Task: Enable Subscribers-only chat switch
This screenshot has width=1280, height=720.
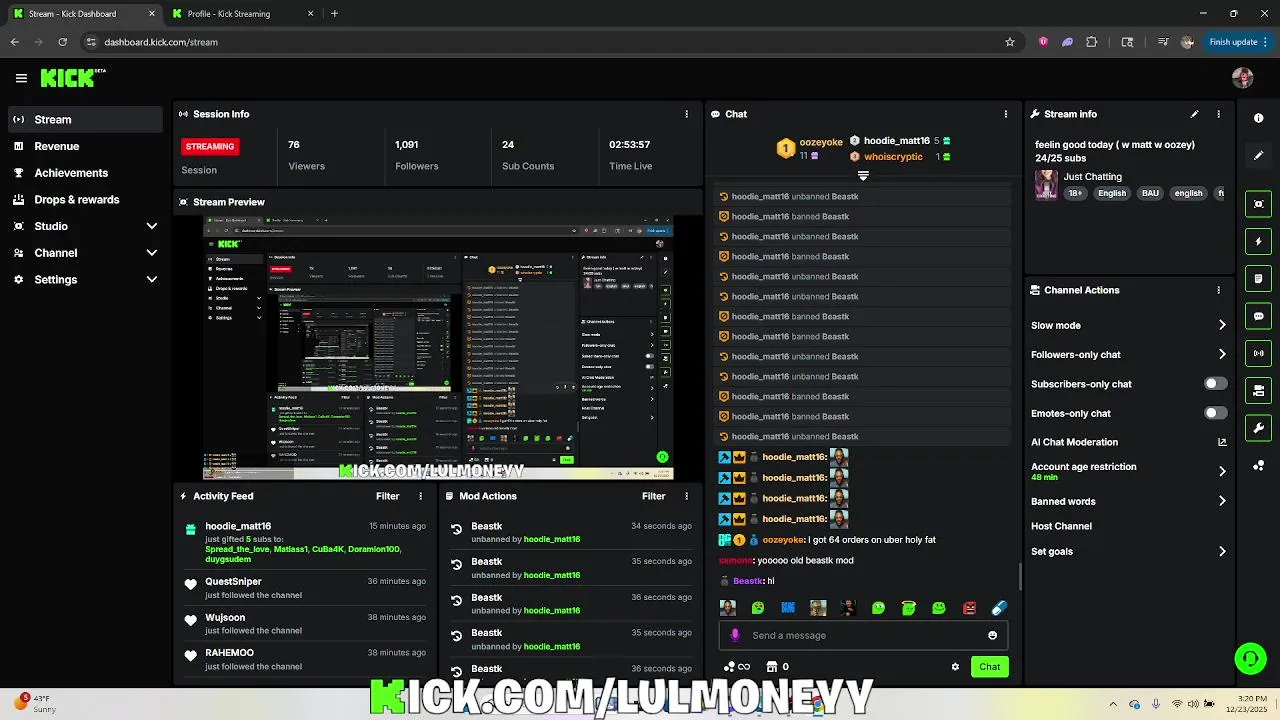Action: (1215, 384)
